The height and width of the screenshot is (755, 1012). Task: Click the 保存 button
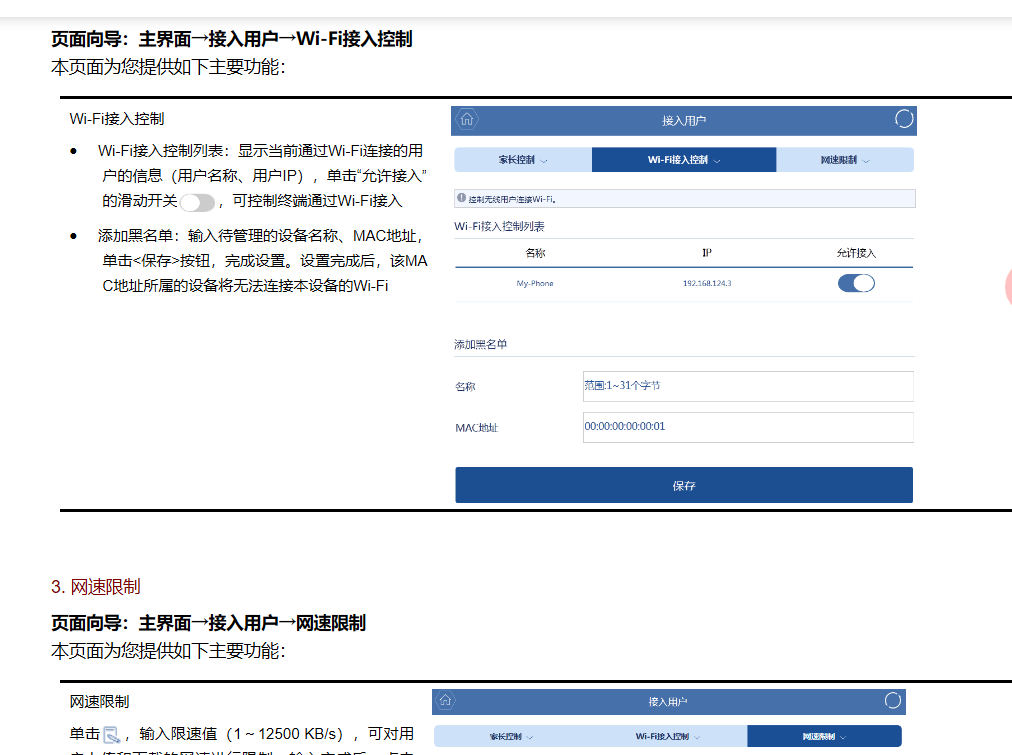pyautogui.click(x=683, y=485)
